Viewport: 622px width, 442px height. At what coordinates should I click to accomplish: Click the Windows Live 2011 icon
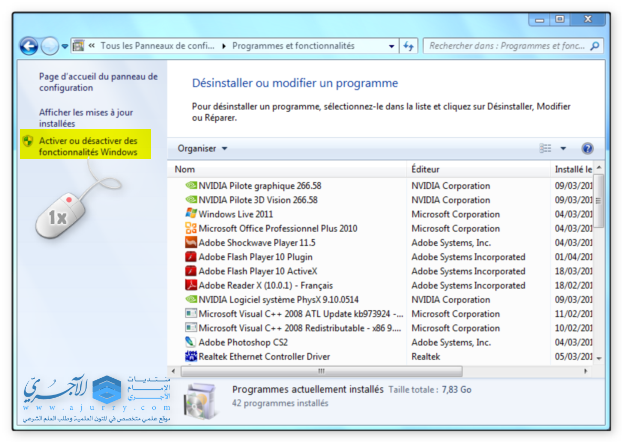[191, 214]
